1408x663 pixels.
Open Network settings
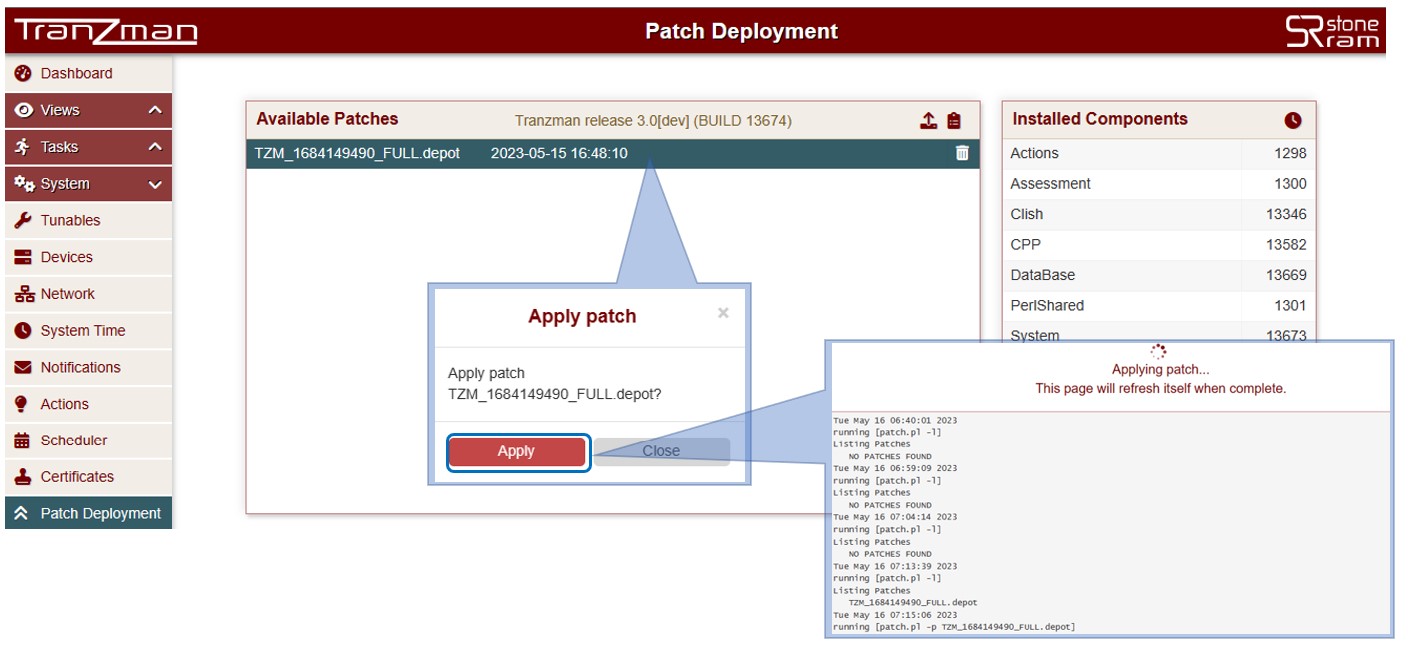(x=67, y=294)
